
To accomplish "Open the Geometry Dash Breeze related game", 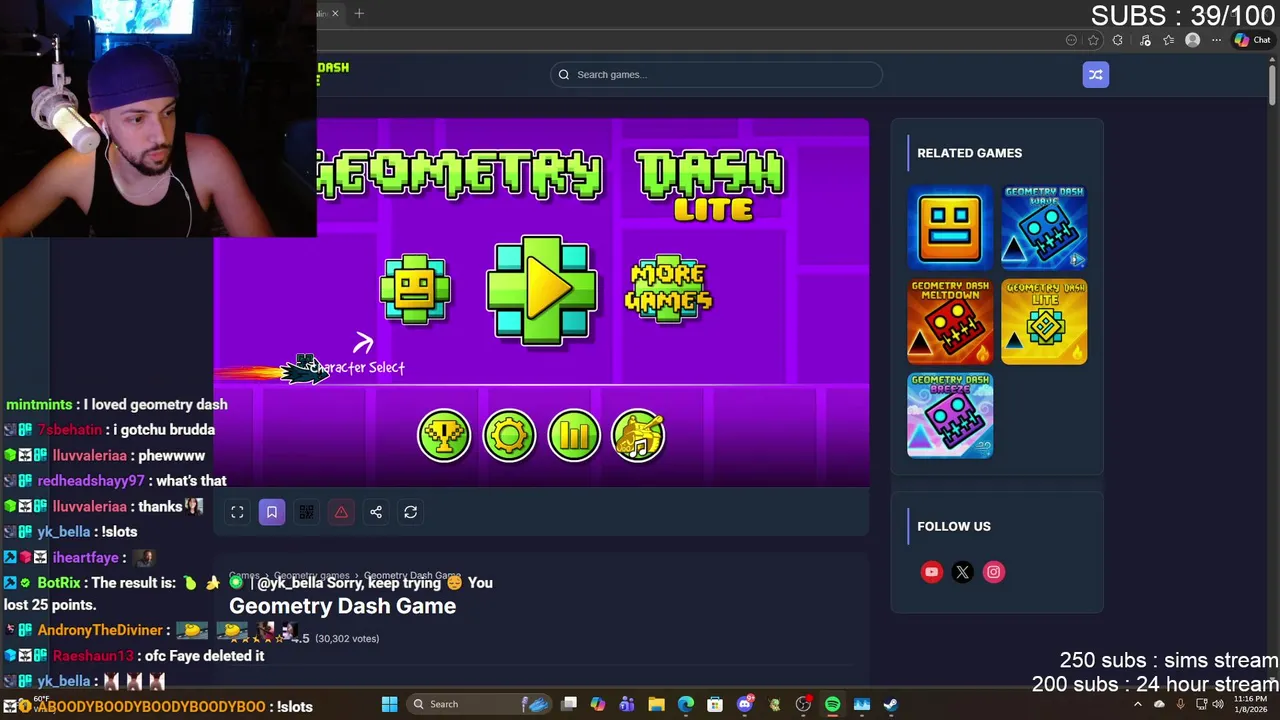I will coord(950,415).
